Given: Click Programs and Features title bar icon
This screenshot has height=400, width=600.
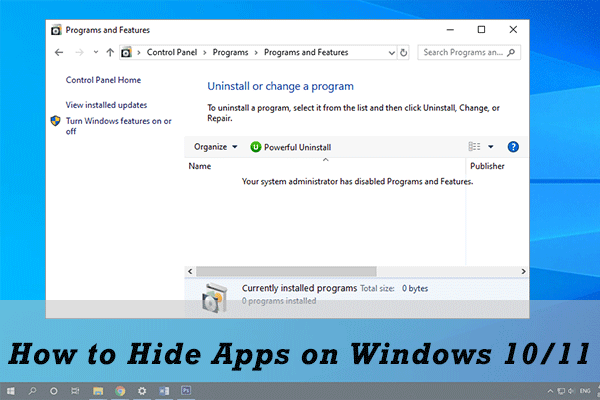Looking at the screenshot, I should [x=56, y=30].
